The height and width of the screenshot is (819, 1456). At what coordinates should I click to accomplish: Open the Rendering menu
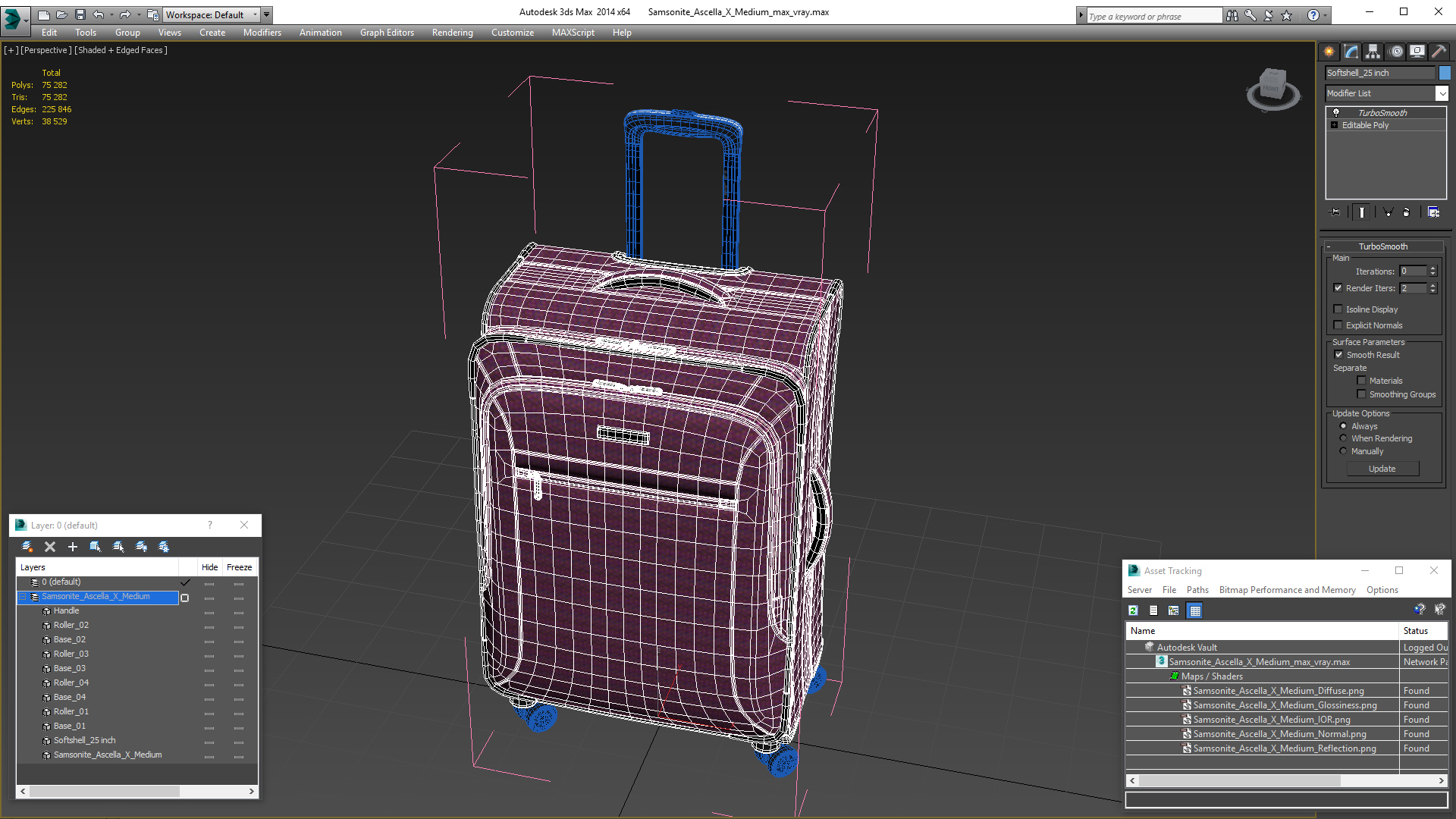pyautogui.click(x=452, y=33)
